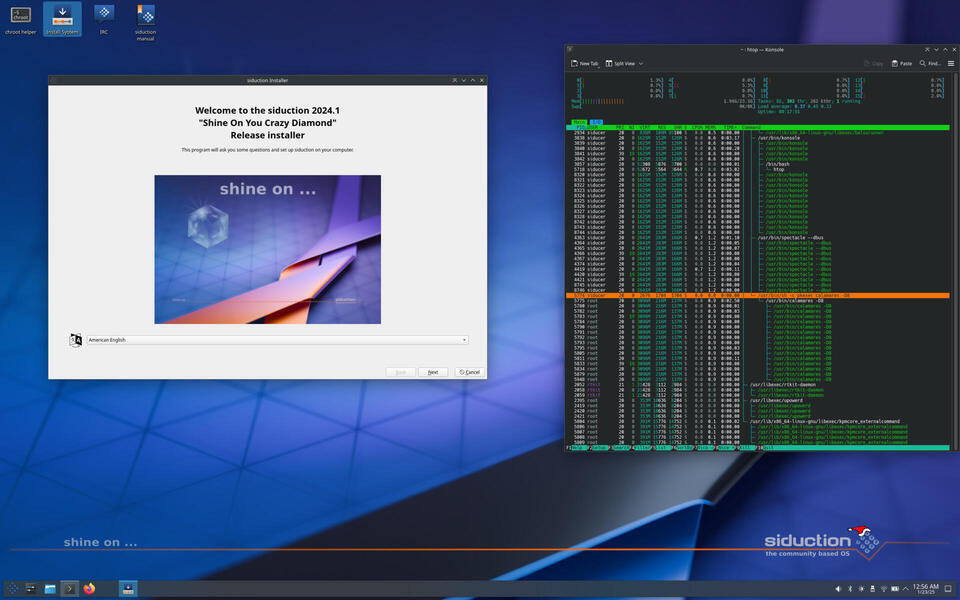Click the show desktop button on the taskbar
The height and width of the screenshot is (600, 960).
(x=948, y=589)
